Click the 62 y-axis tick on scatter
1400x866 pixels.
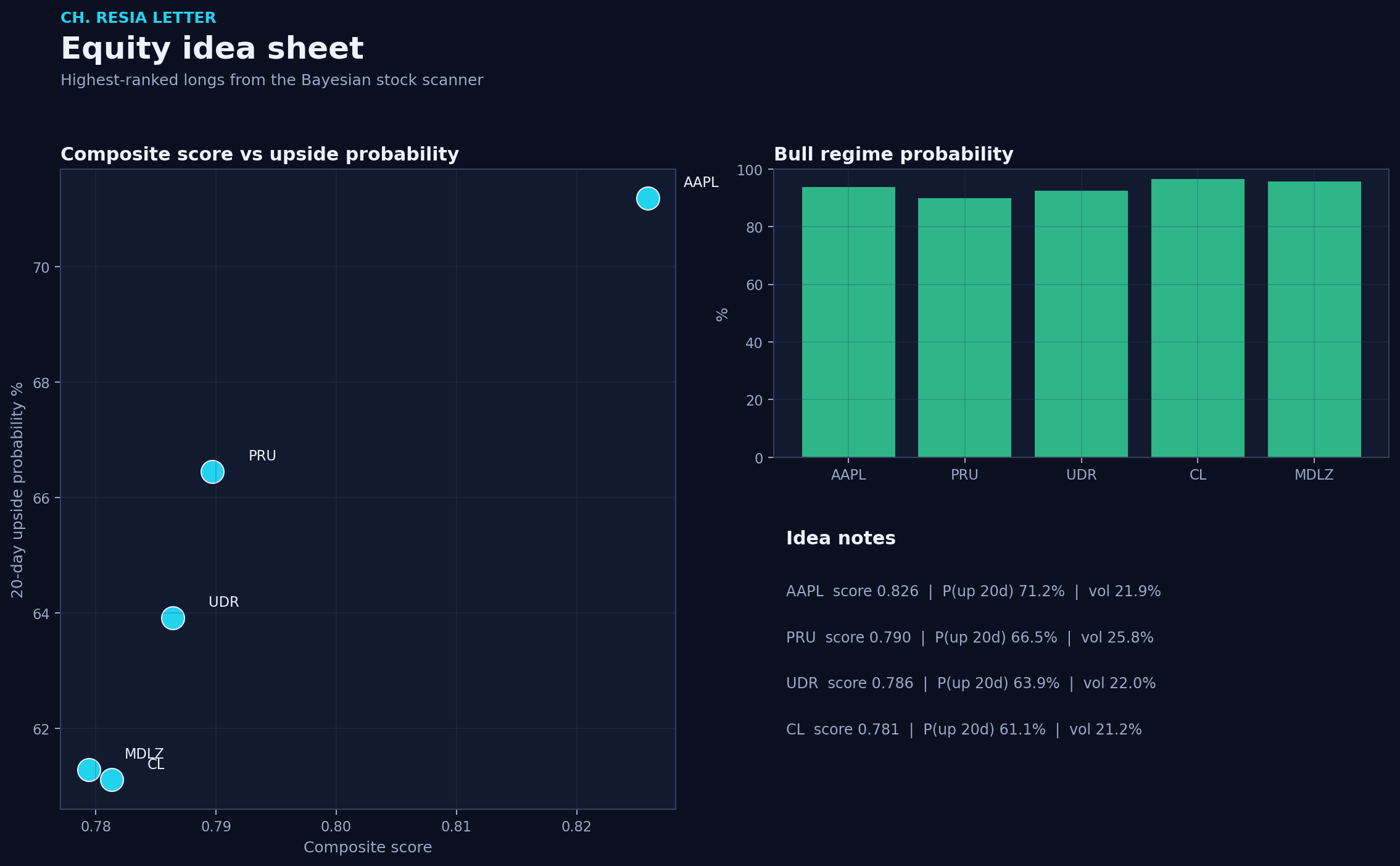41,729
